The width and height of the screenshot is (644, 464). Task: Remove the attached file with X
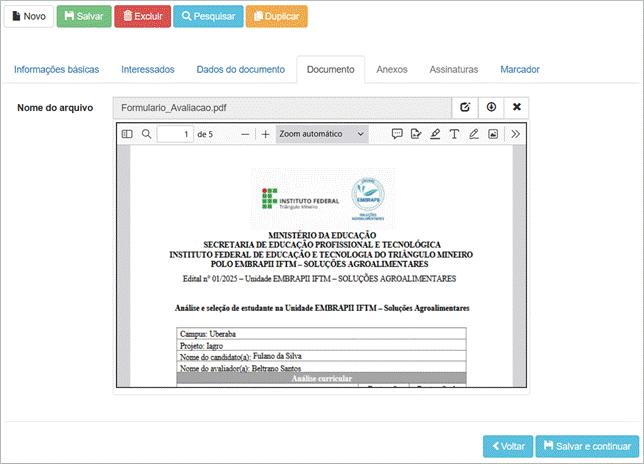[x=517, y=107]
